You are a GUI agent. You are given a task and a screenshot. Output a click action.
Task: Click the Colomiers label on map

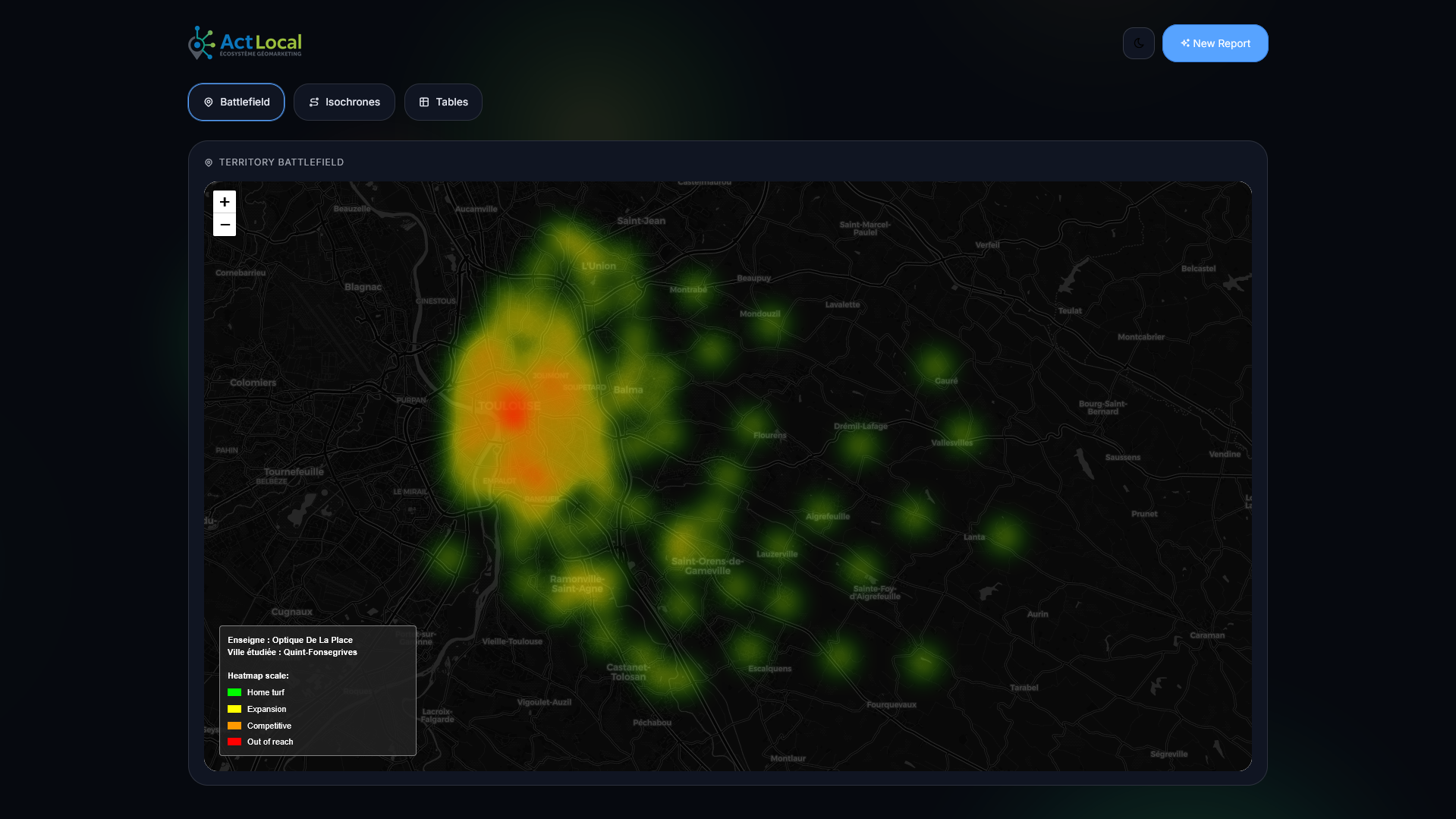click(253, 383)
